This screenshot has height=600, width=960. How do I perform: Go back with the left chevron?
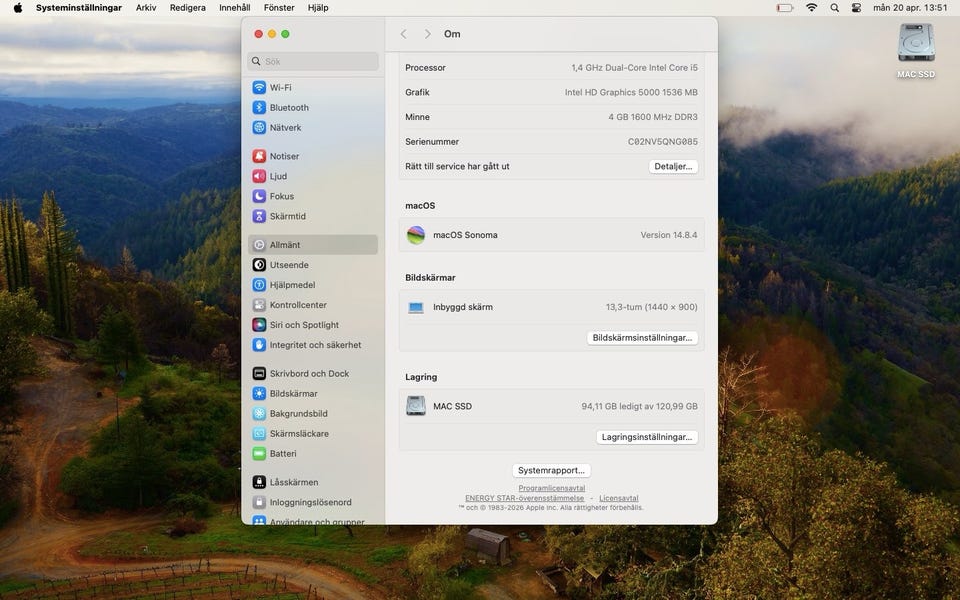[404, 34]
